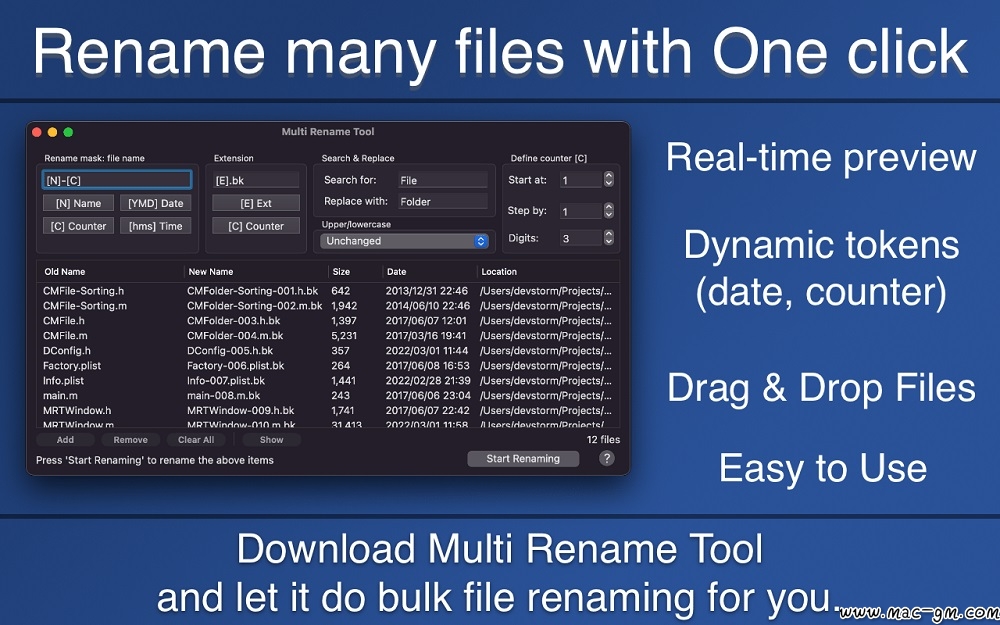Click new name Factory-006.plist.bk
The image size is (1000, 625).
236,365
